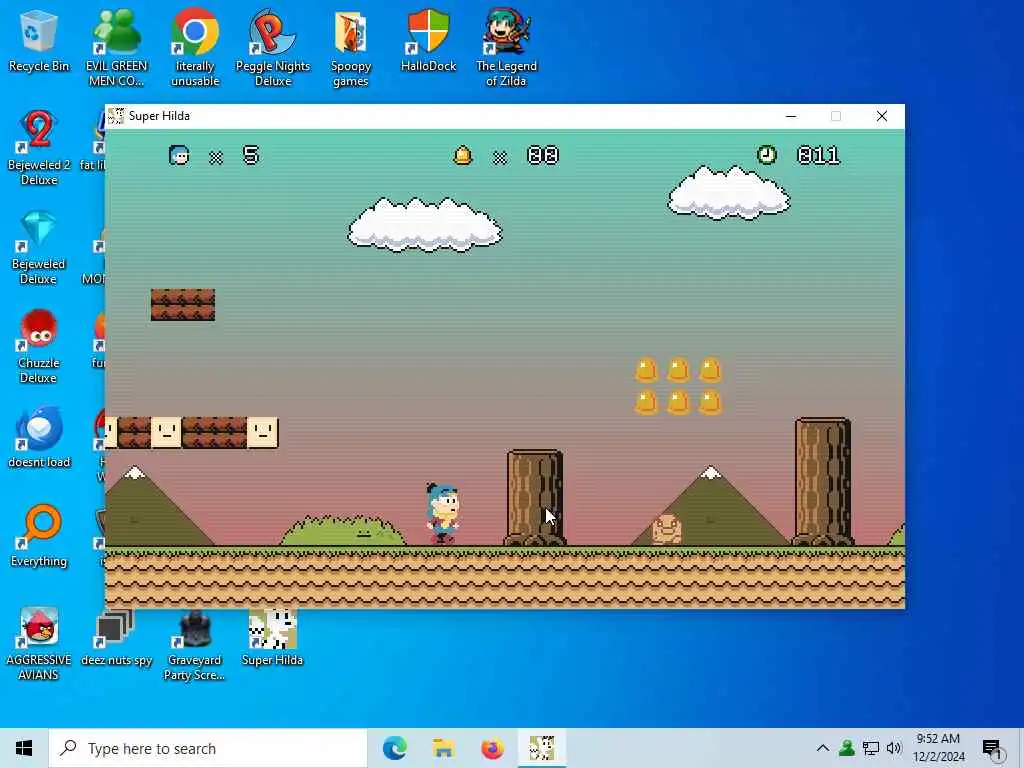The width and height of the screenshot is (1024, 768).
Task: Select the Peggle Nights Deluxe icon
Action: coord(272,49)
